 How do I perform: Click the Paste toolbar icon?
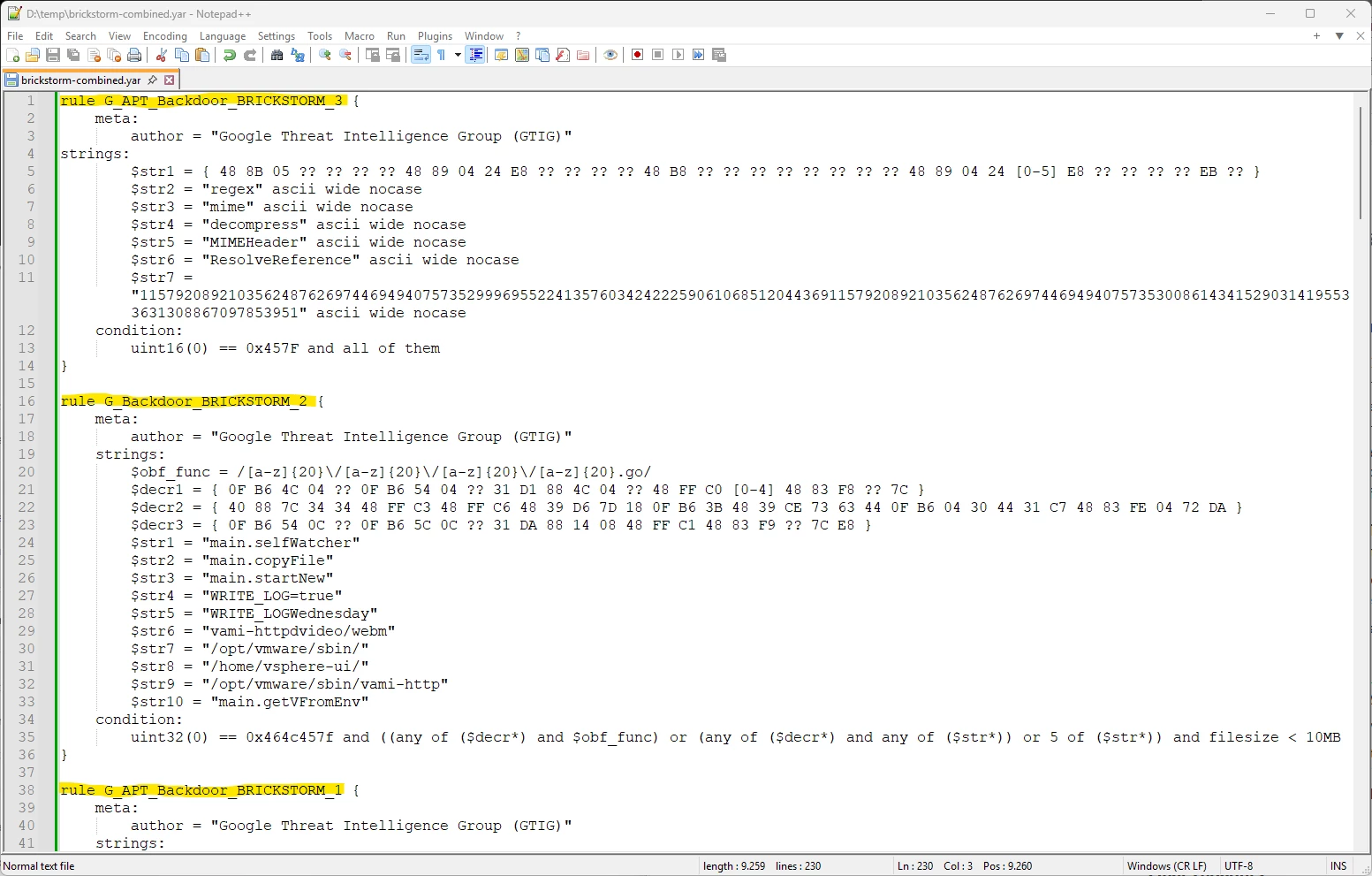(202, 55)
